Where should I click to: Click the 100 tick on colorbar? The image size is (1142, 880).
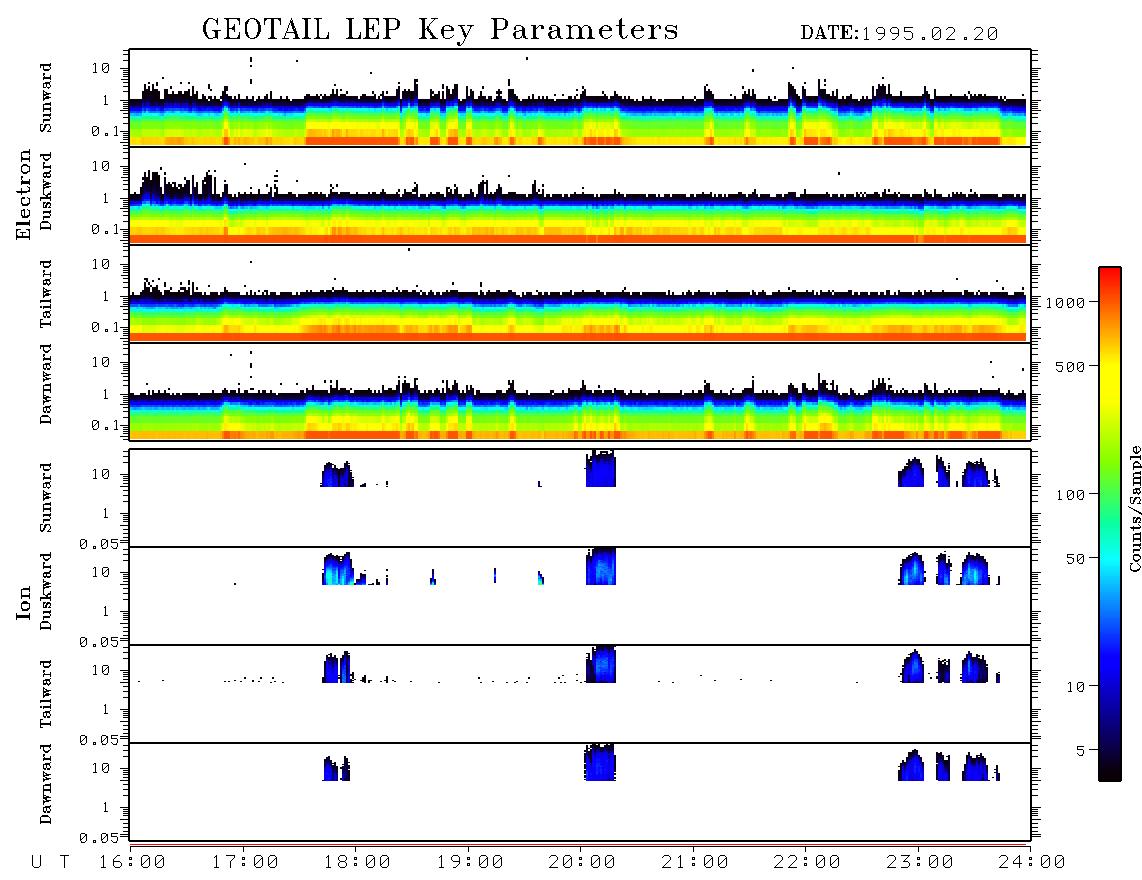point(1070,495)
